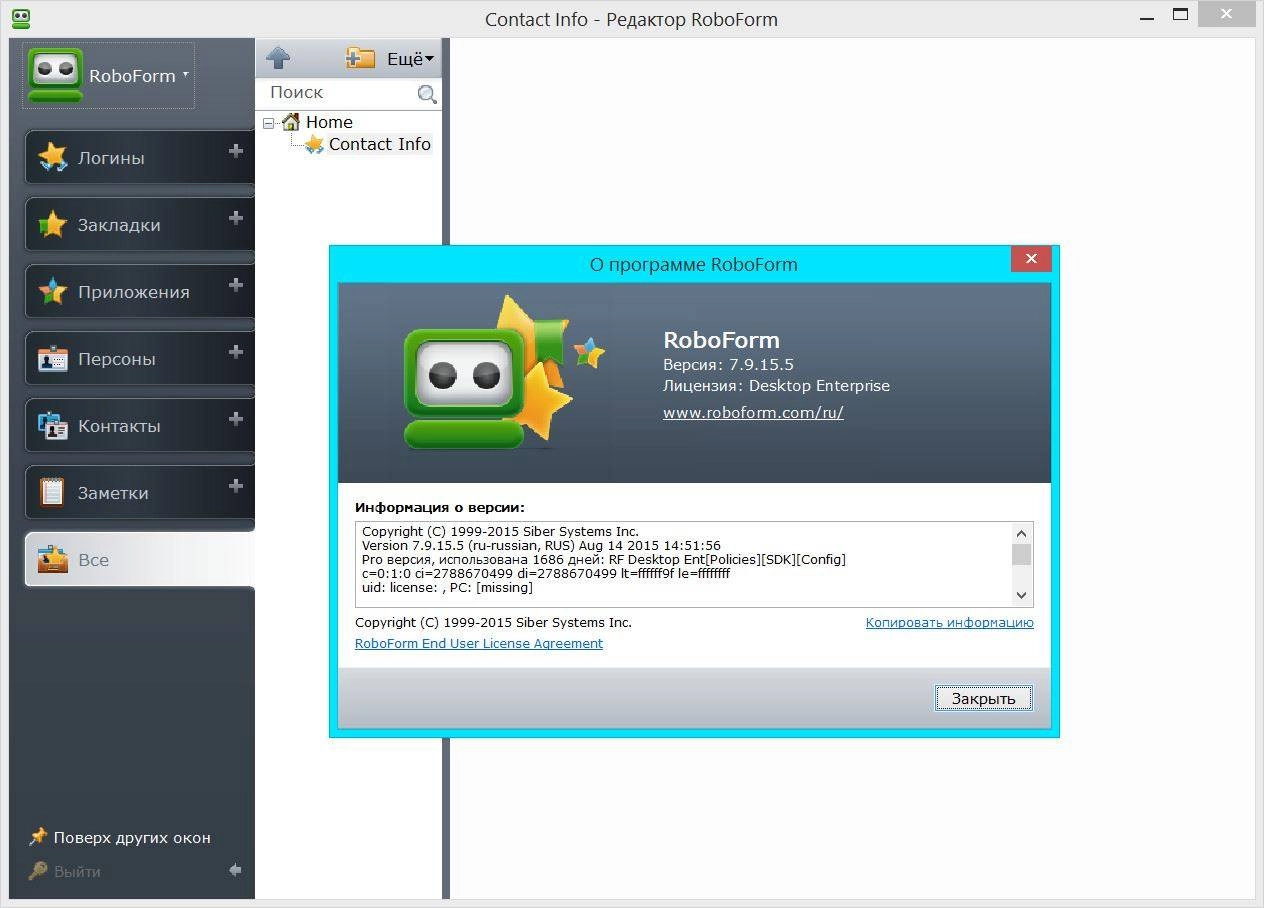Open RoboForm End User License Agreement
The height and width of the screenshot is (908, 1264).
point(479,643)
